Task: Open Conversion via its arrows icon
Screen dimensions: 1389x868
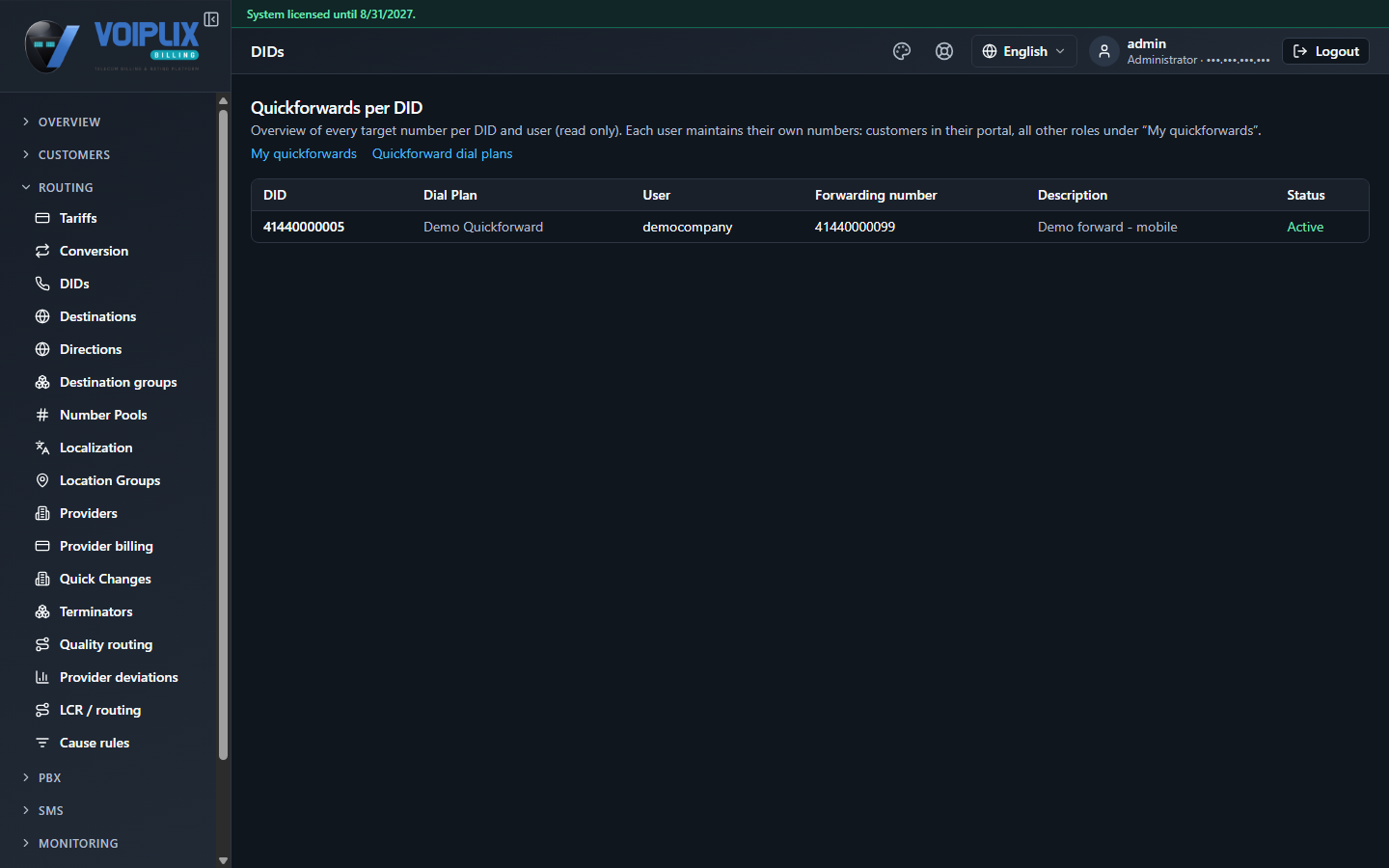Action: [42, 251]
